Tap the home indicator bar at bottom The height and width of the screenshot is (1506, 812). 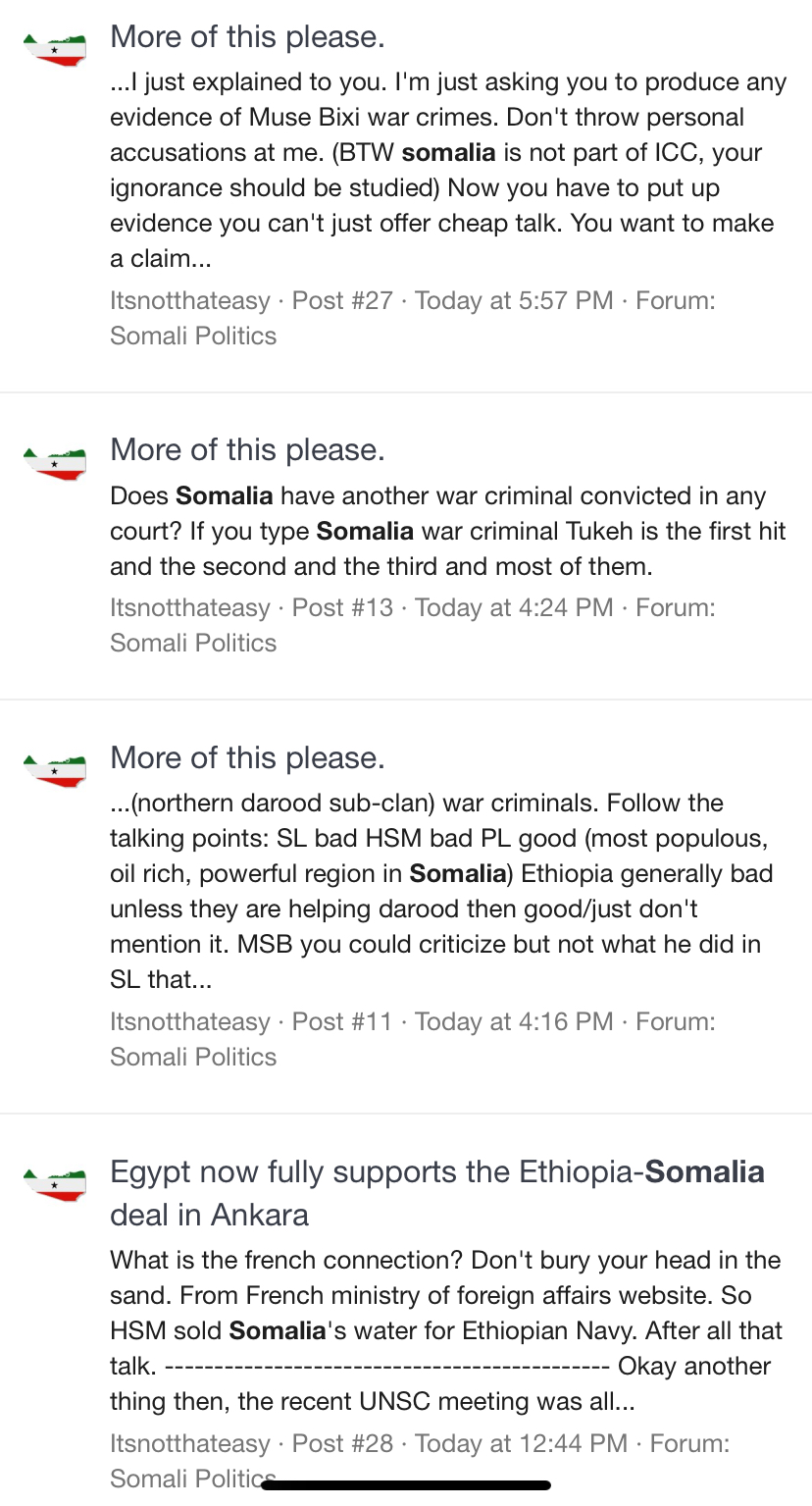point(406,1485)
